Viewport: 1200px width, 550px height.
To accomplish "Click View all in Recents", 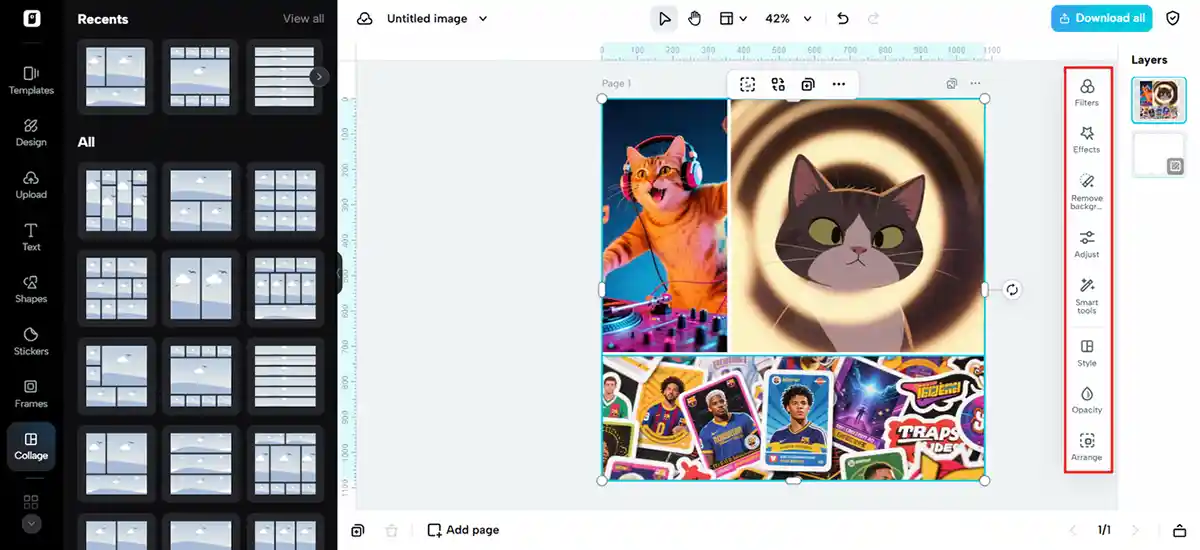I will [303, 19].
